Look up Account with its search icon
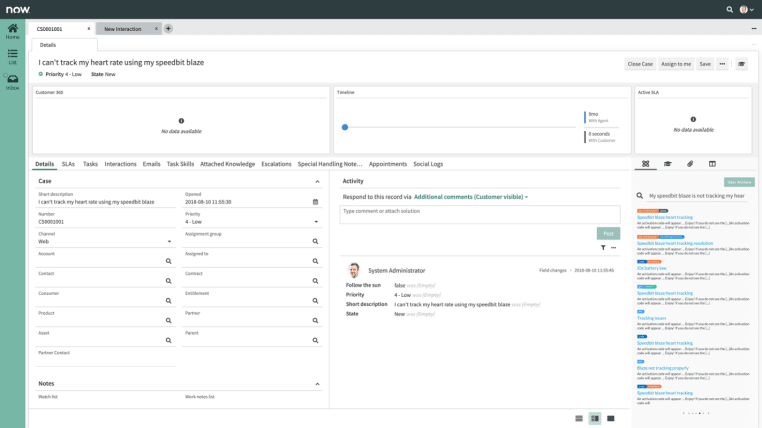Viewport: 762px width, 428px height. tap(169, 261)
